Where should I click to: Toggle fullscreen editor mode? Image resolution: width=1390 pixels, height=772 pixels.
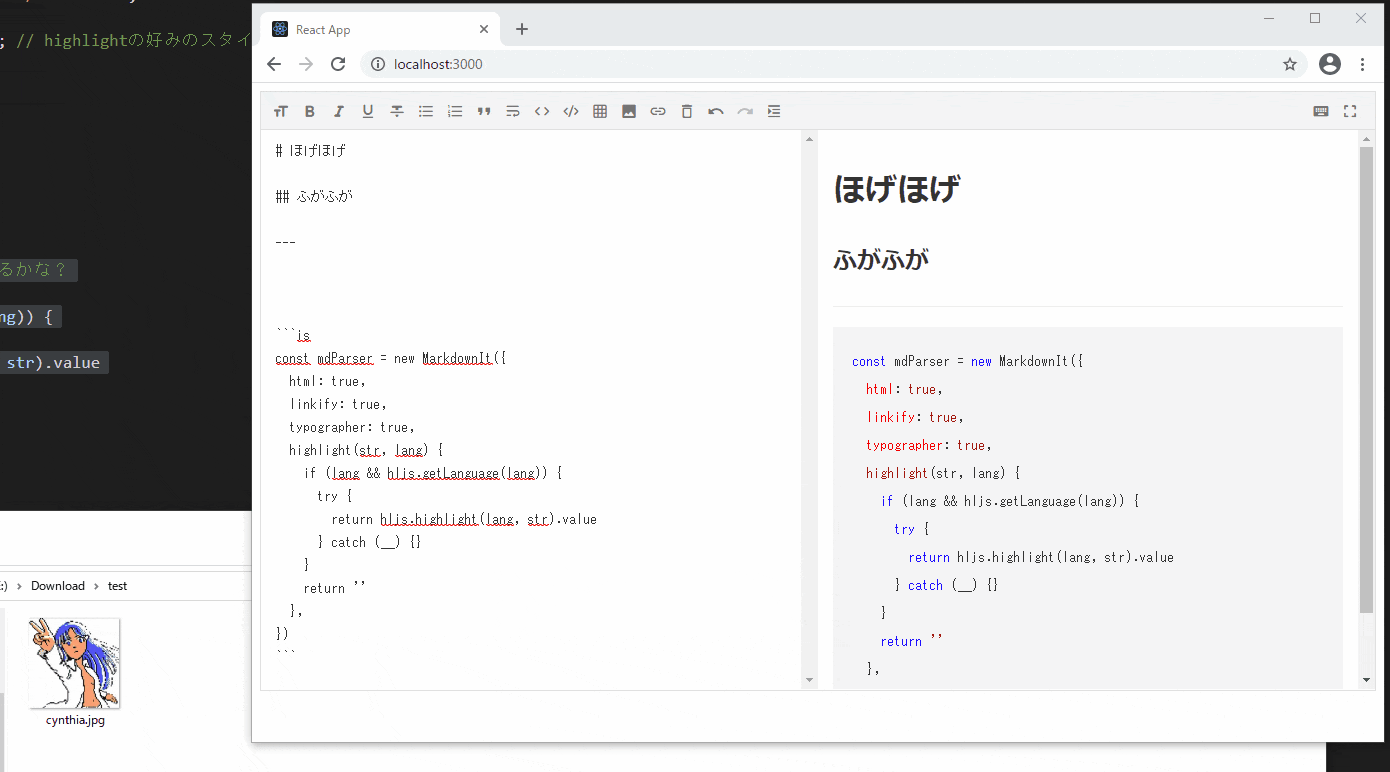coord(1350,111)
